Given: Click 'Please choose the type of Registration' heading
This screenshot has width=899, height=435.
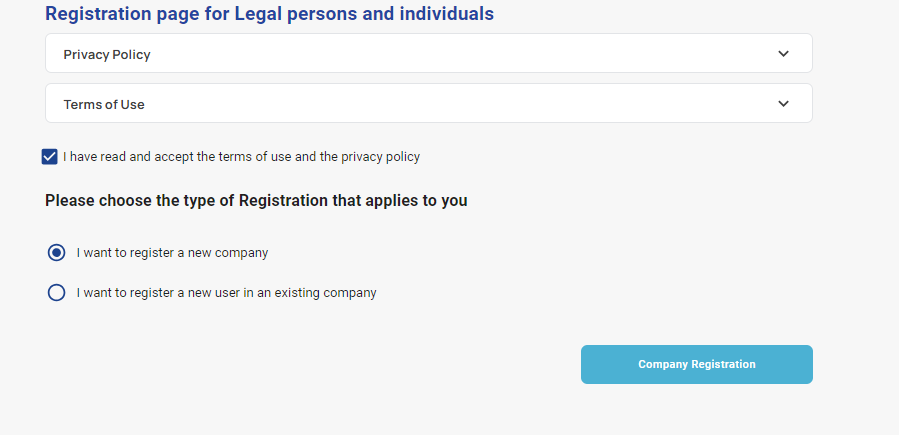Looking at the screenshot, I should 256,201.
